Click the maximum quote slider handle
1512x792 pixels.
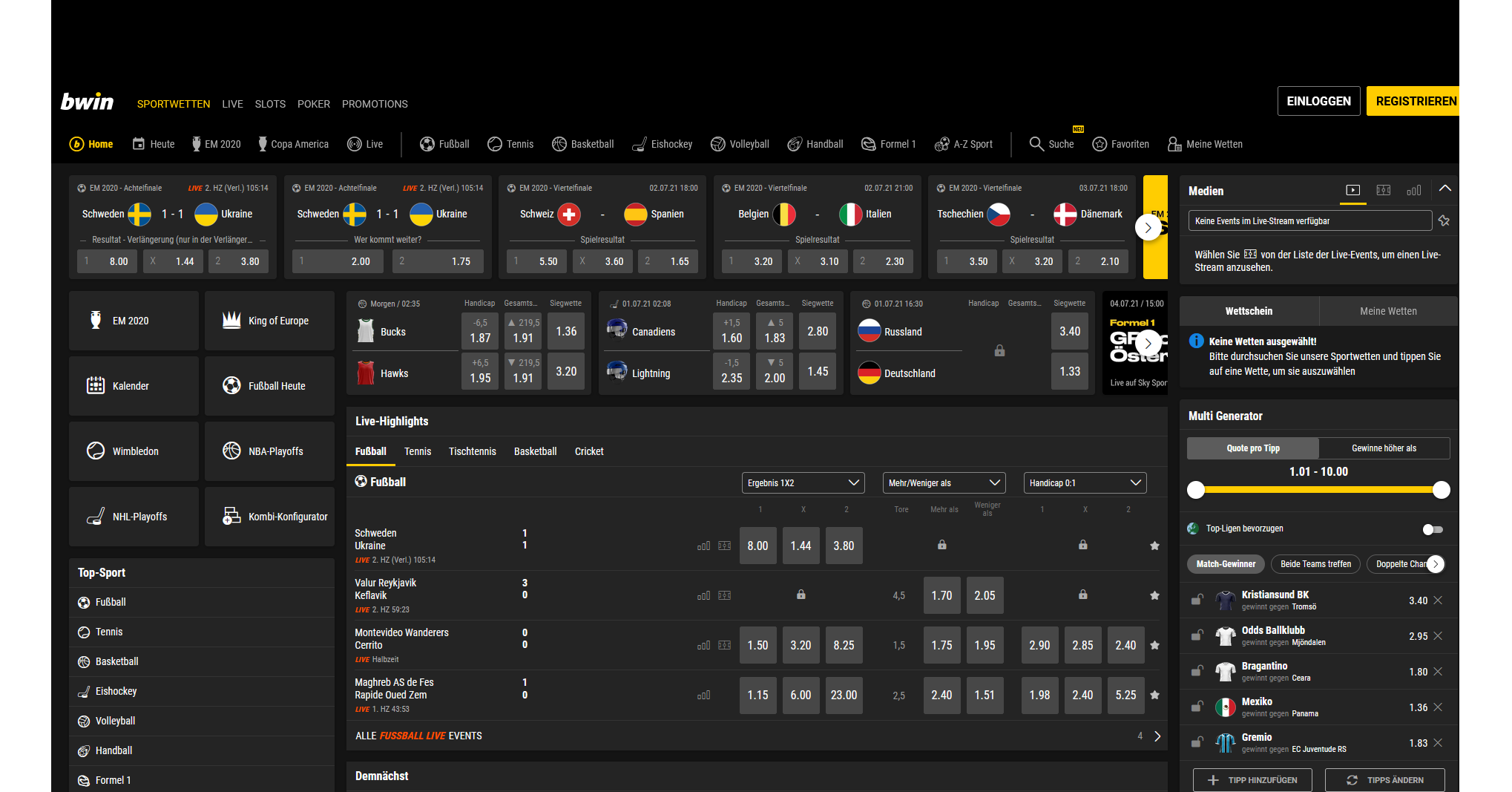tap(1442, 490)
